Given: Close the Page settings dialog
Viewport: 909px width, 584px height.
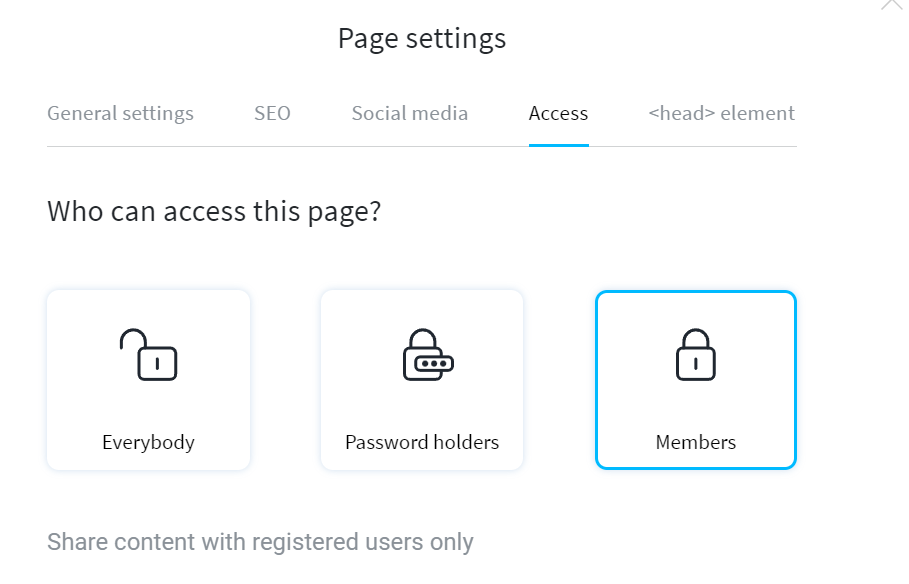Looking at the screenshot, I should point(893,6).
